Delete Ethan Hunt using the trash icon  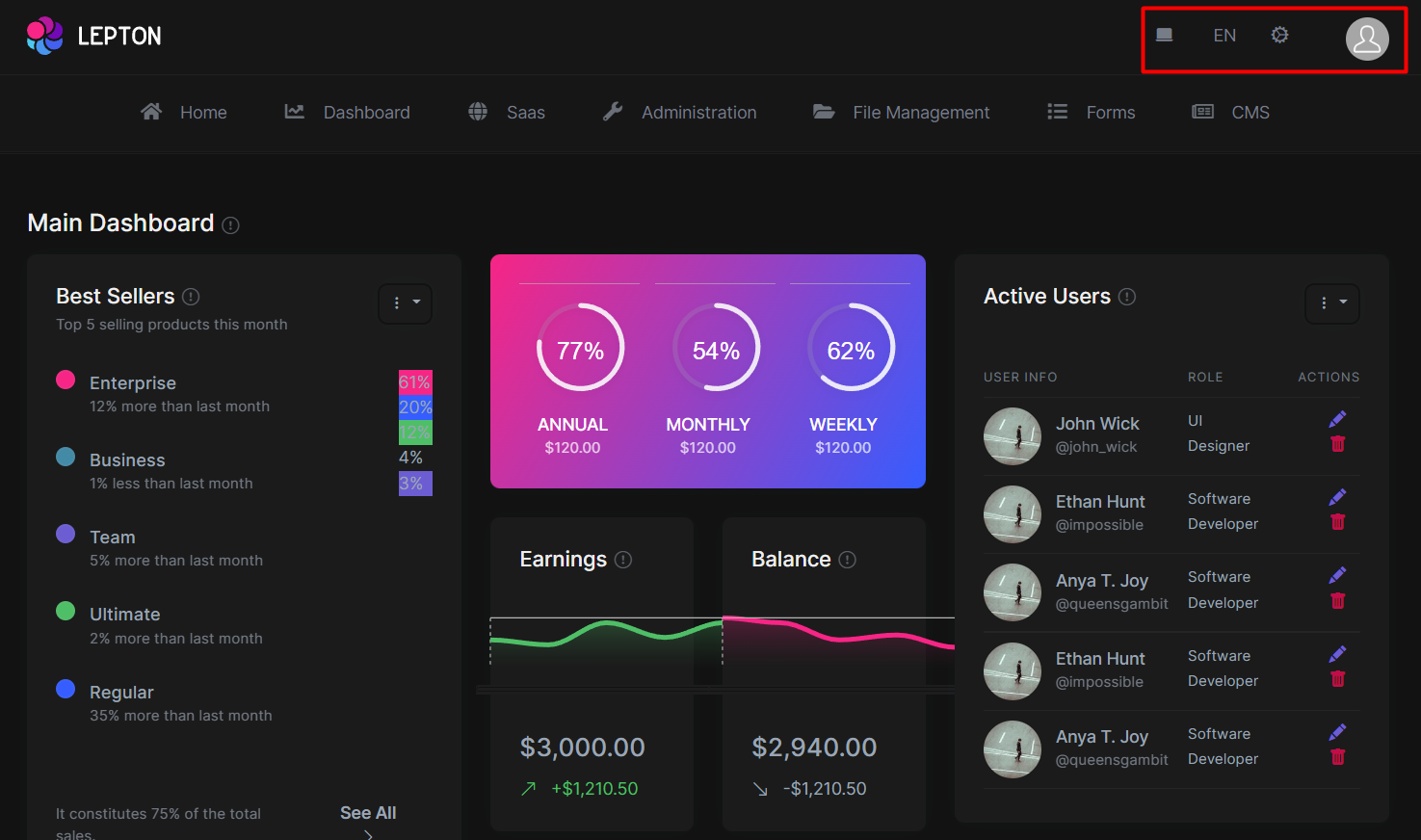(x=1337, y=521)
